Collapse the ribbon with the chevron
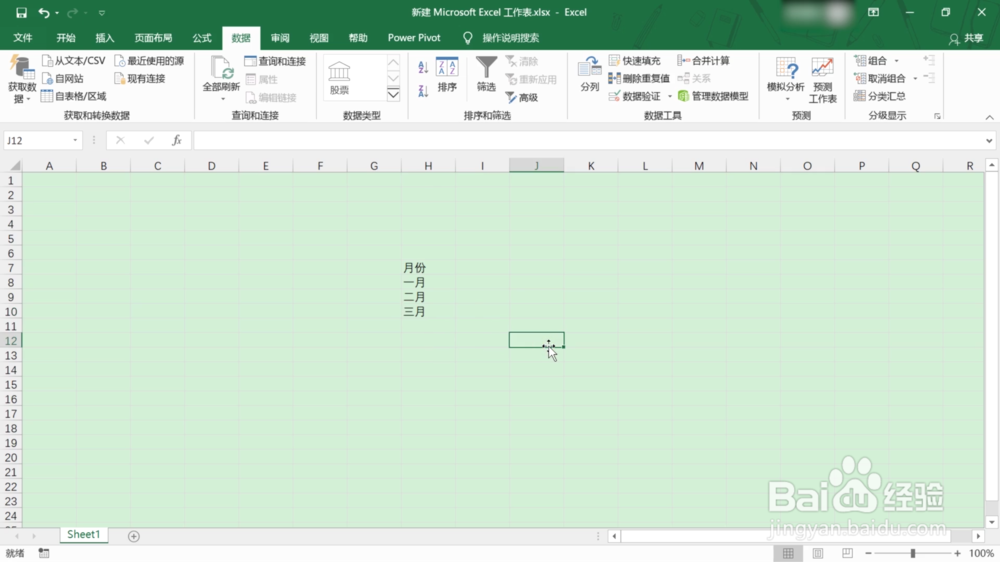Viewport: 1000px width, 562px height. click(x=989, y=117)
